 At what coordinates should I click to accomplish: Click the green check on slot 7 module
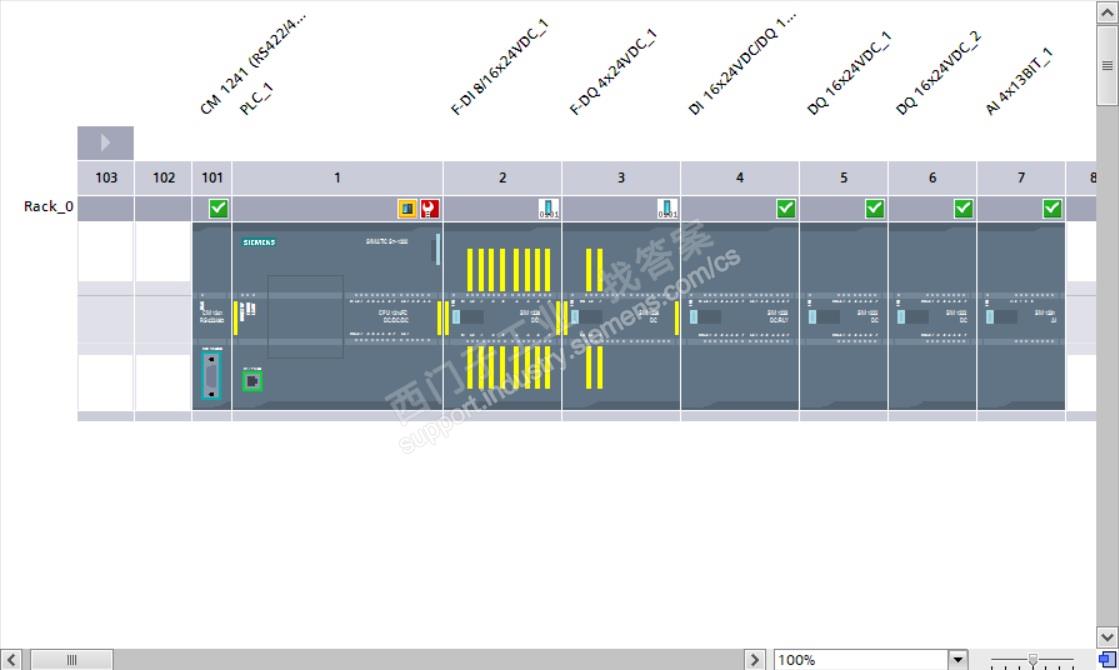(x=1052, y=208)
